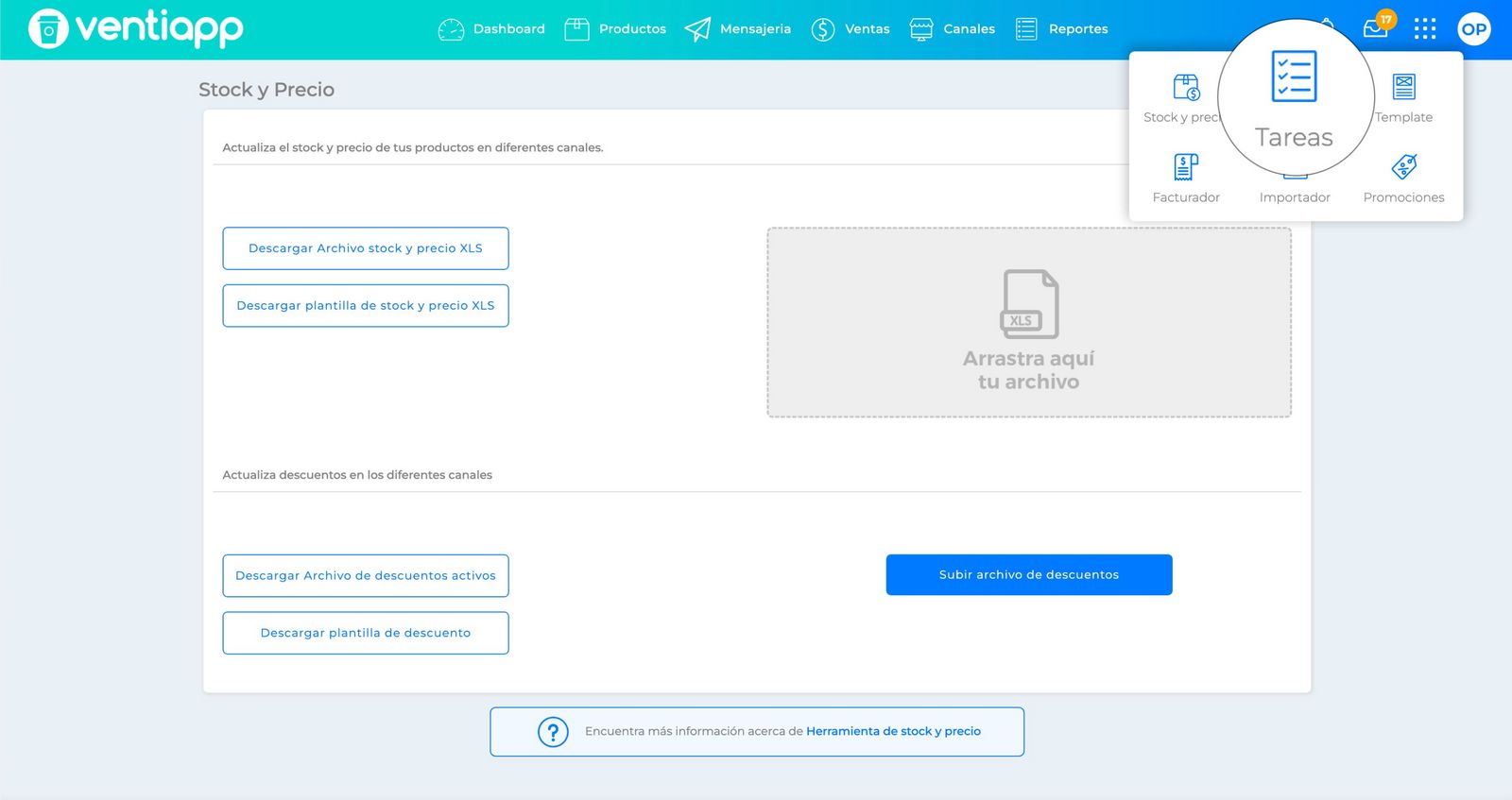This screenshot has width=1512, height=800.
Task: Follow the Herramienta de stock y precio link
Action: coord(893,731)
